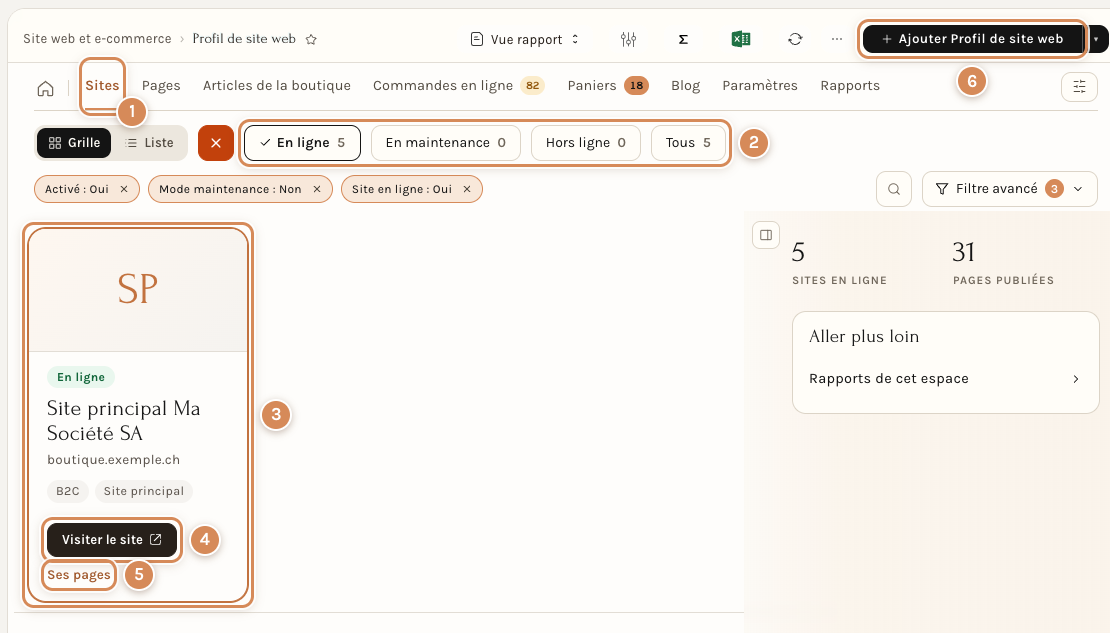The width and height of the screenshot is (1110, 633).
Task: Click the search magnifier icon
Action: click(893, 189)
